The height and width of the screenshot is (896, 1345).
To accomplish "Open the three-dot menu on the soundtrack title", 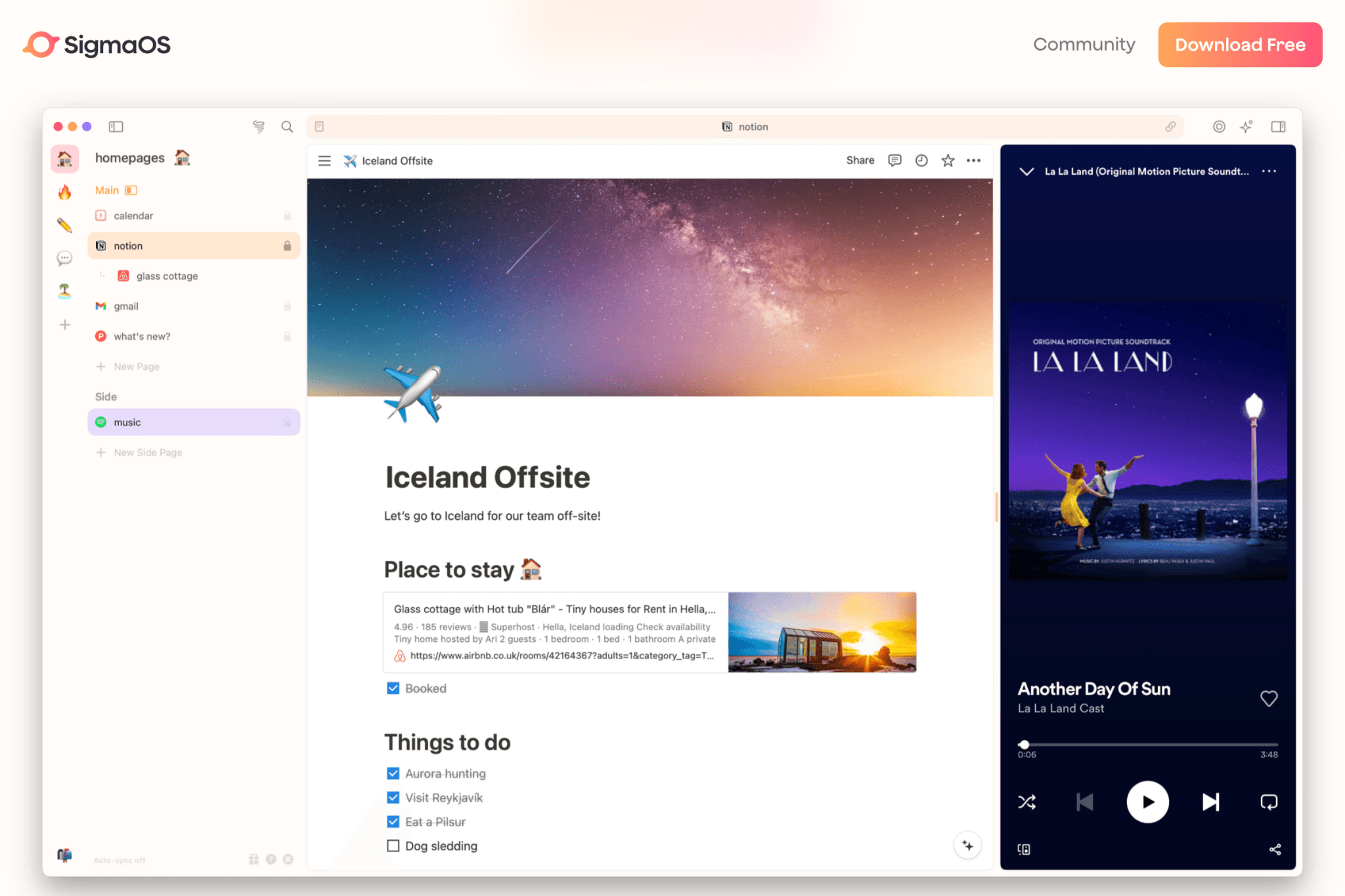I will point(1269,171).
